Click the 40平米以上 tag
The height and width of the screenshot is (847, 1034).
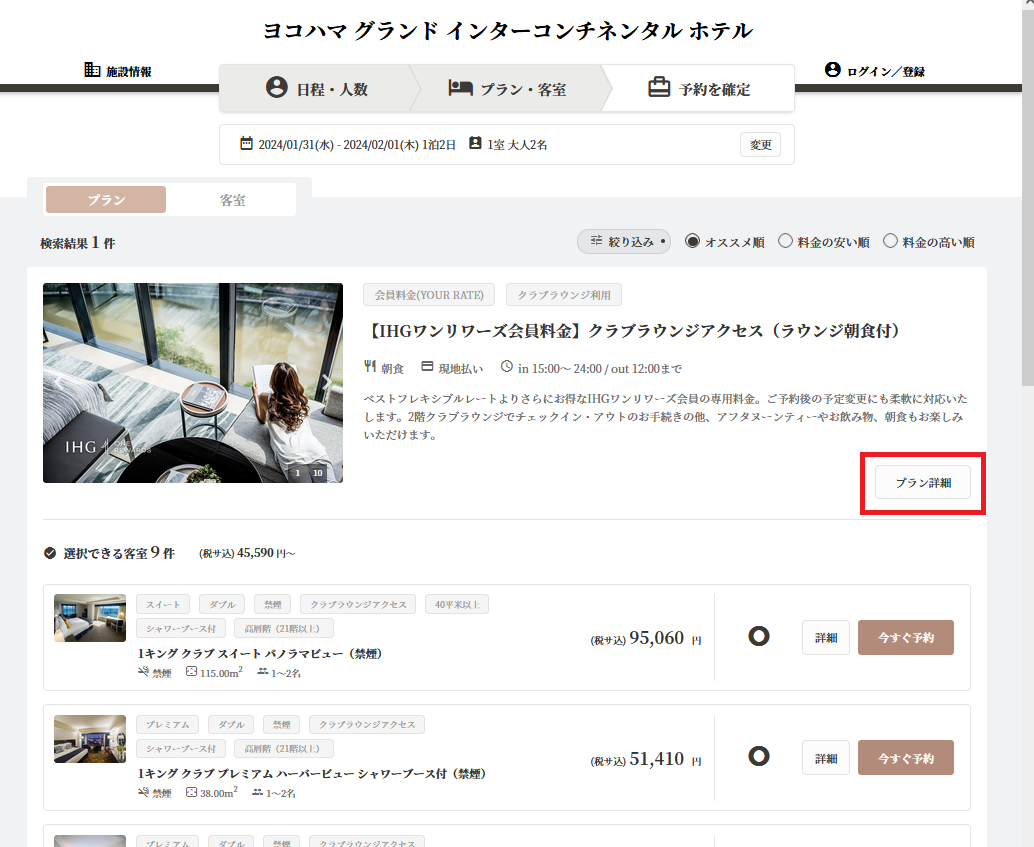tap(457, 604)
